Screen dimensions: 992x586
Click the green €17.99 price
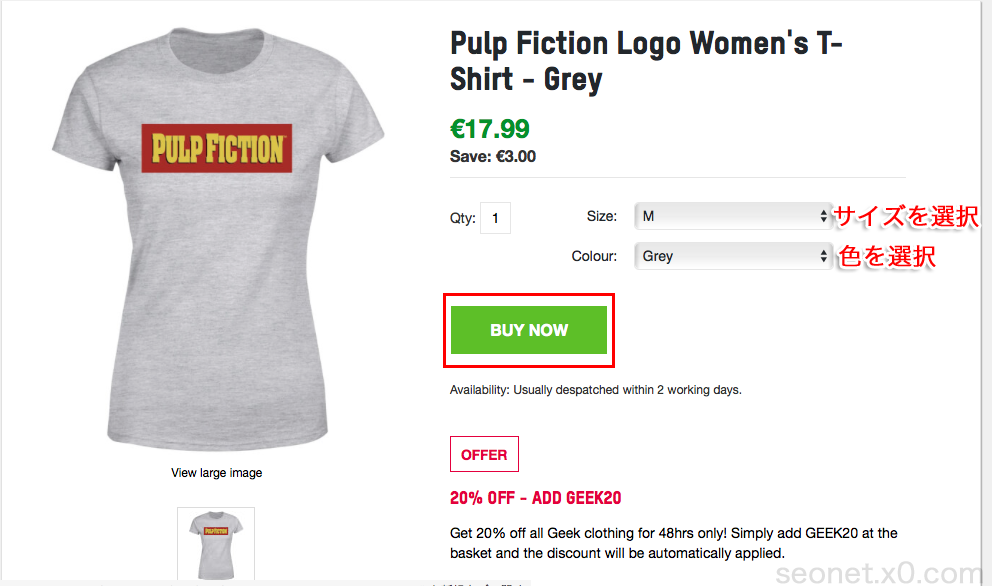pos(490,129)
